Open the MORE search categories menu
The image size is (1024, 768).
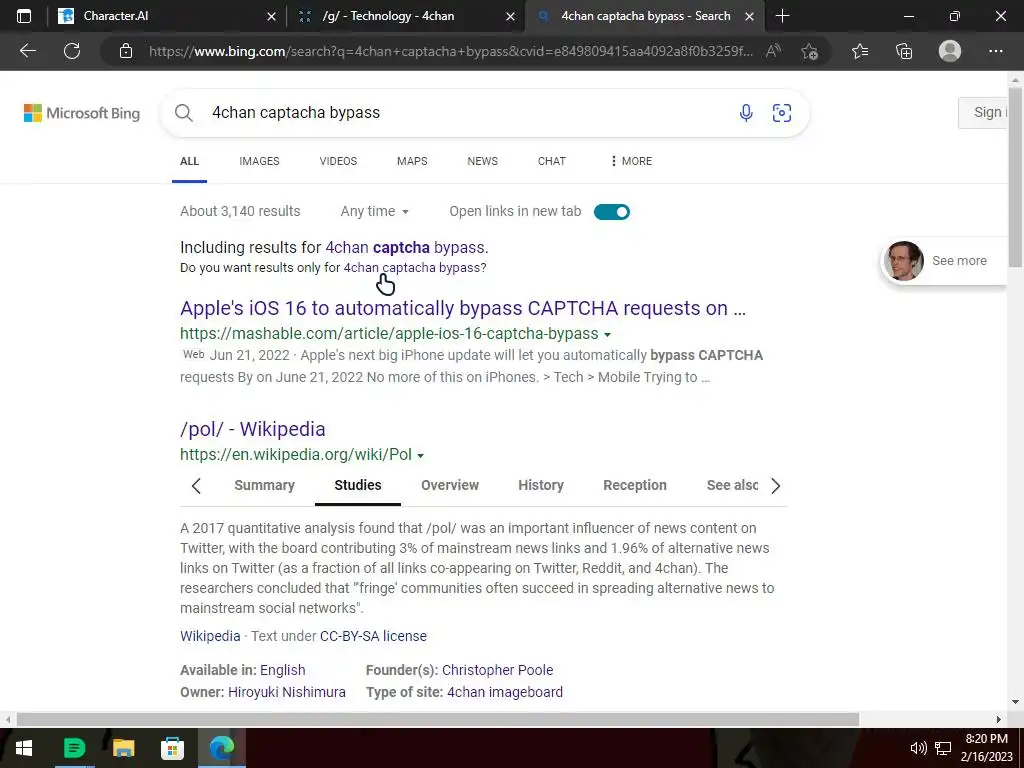[x=631, y=161]
